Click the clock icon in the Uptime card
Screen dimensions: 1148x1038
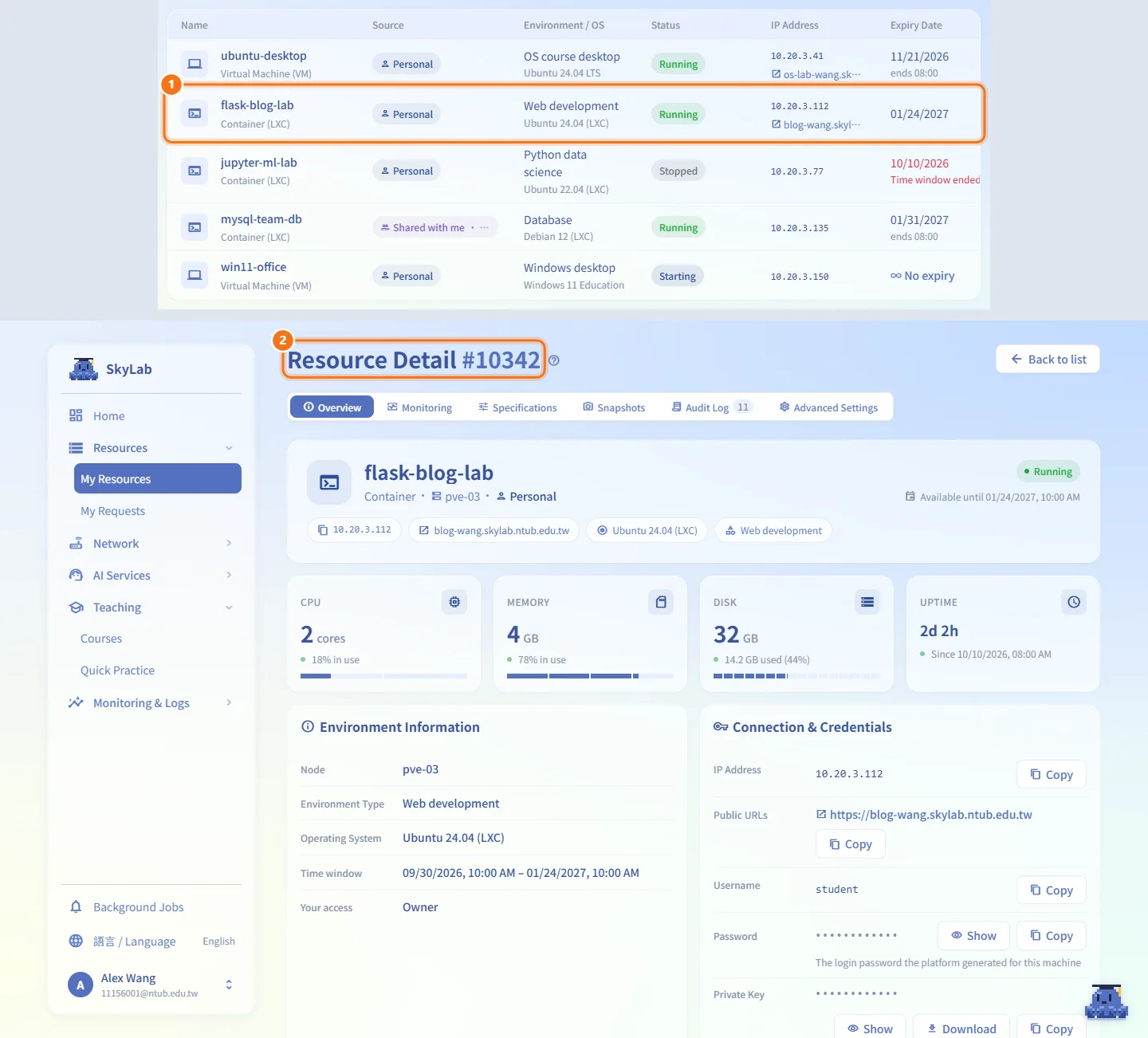tap(1074, 602)
